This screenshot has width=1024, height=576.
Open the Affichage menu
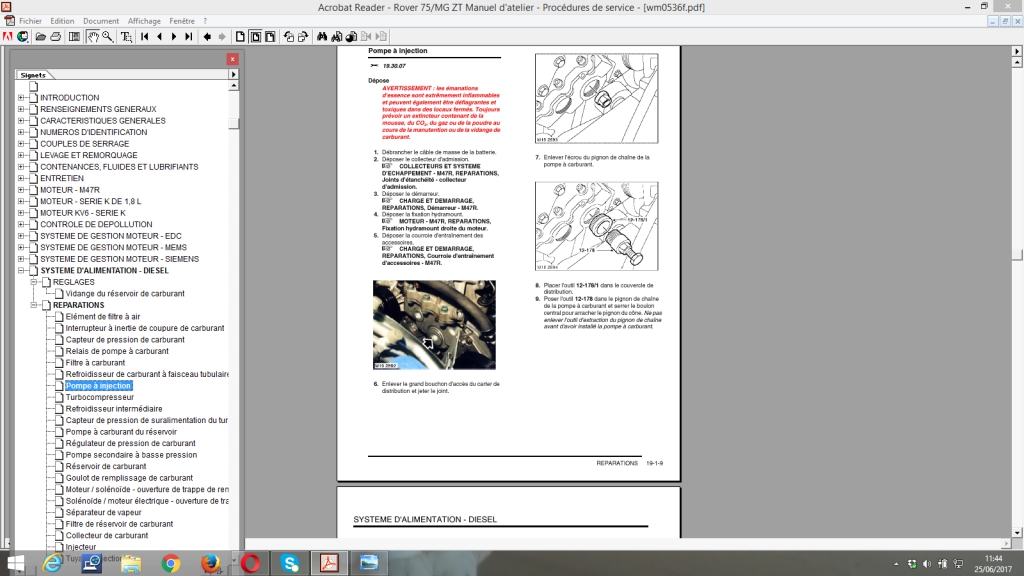(144, 21)
